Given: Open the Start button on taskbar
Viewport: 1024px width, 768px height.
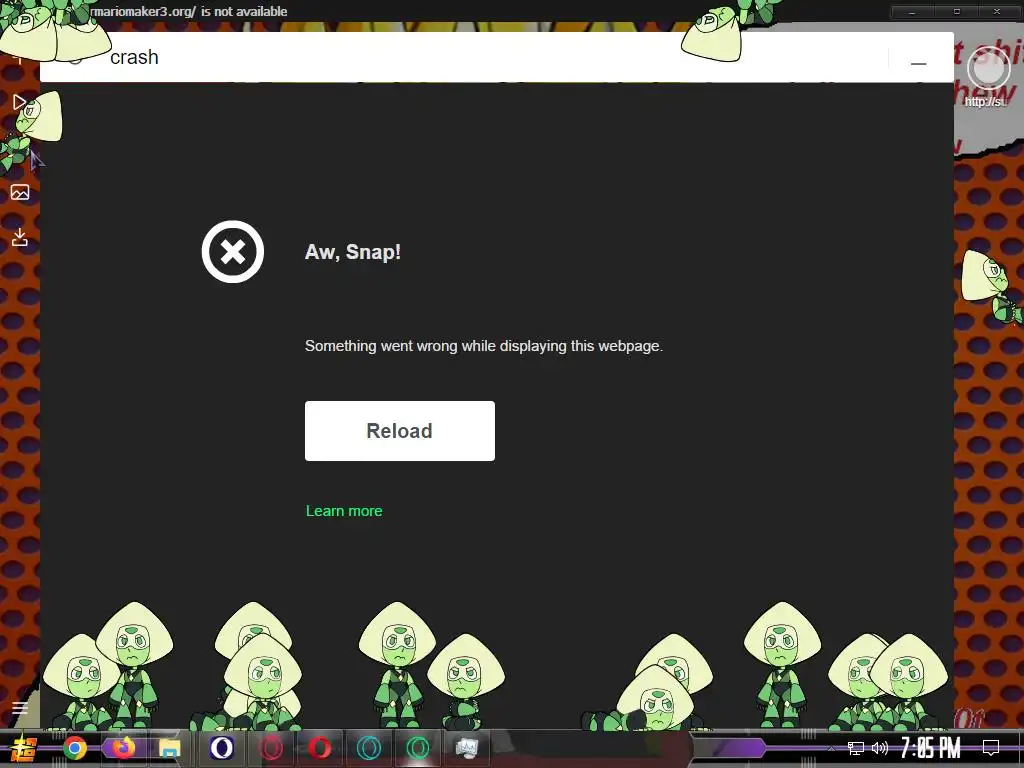Looking at the screenshot, I should (24, 748).
